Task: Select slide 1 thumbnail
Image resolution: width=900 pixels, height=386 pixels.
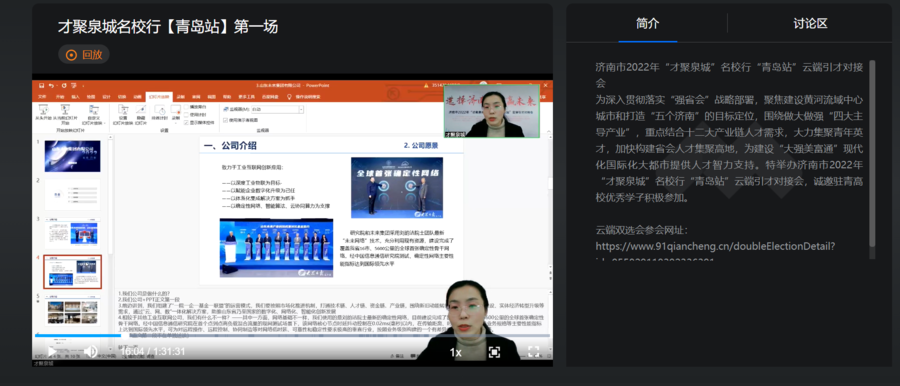Action: point(72,156)
